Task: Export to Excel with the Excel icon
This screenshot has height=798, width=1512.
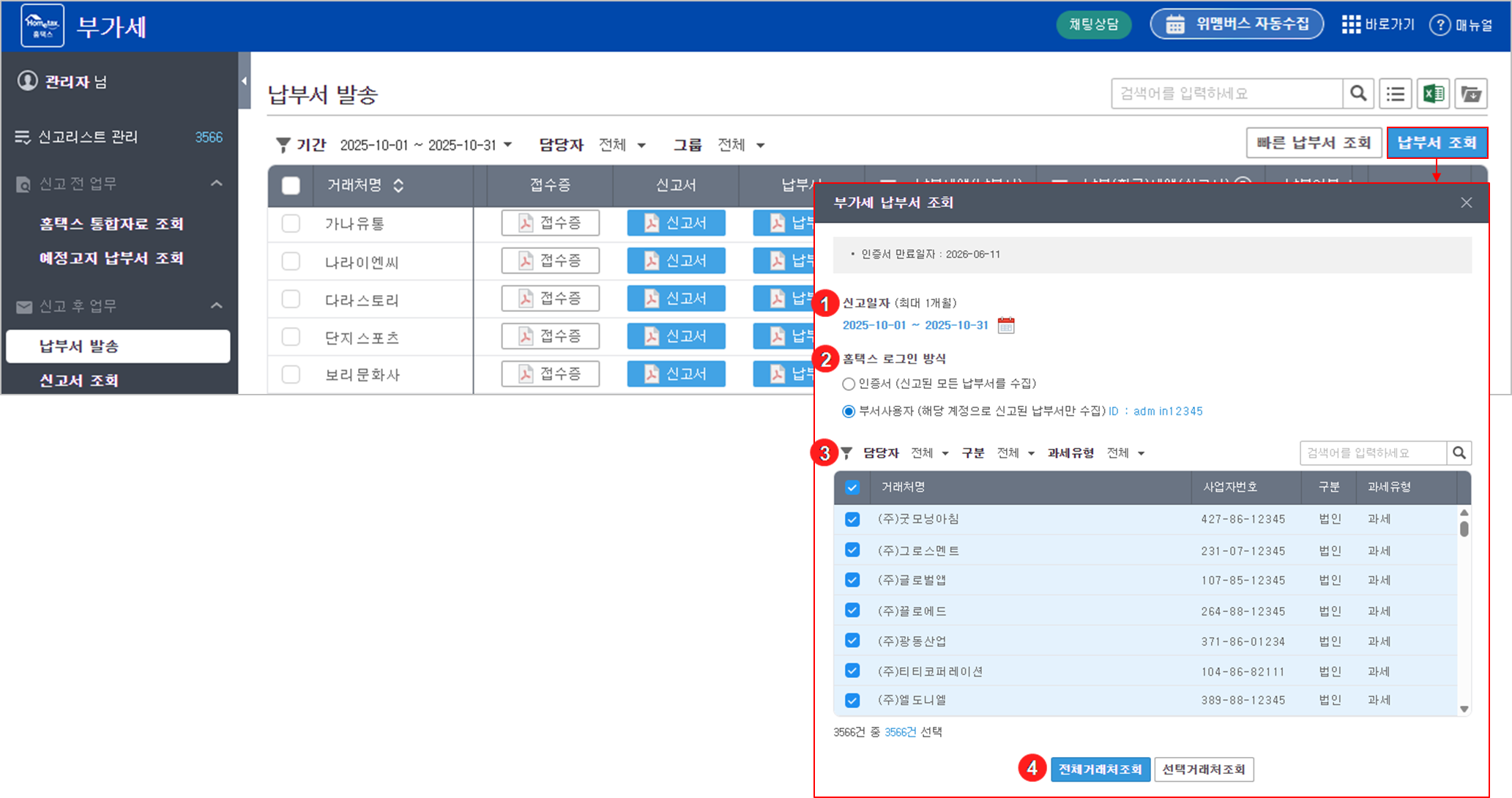Action: (x=1434, y=94)
